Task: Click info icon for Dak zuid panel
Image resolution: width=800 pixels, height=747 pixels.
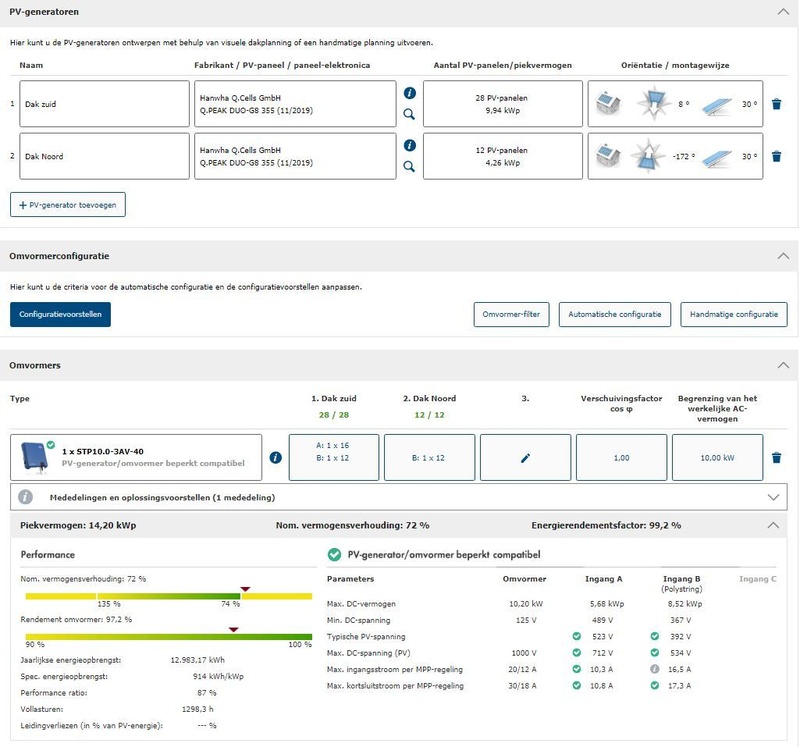Action: [409, 92]
